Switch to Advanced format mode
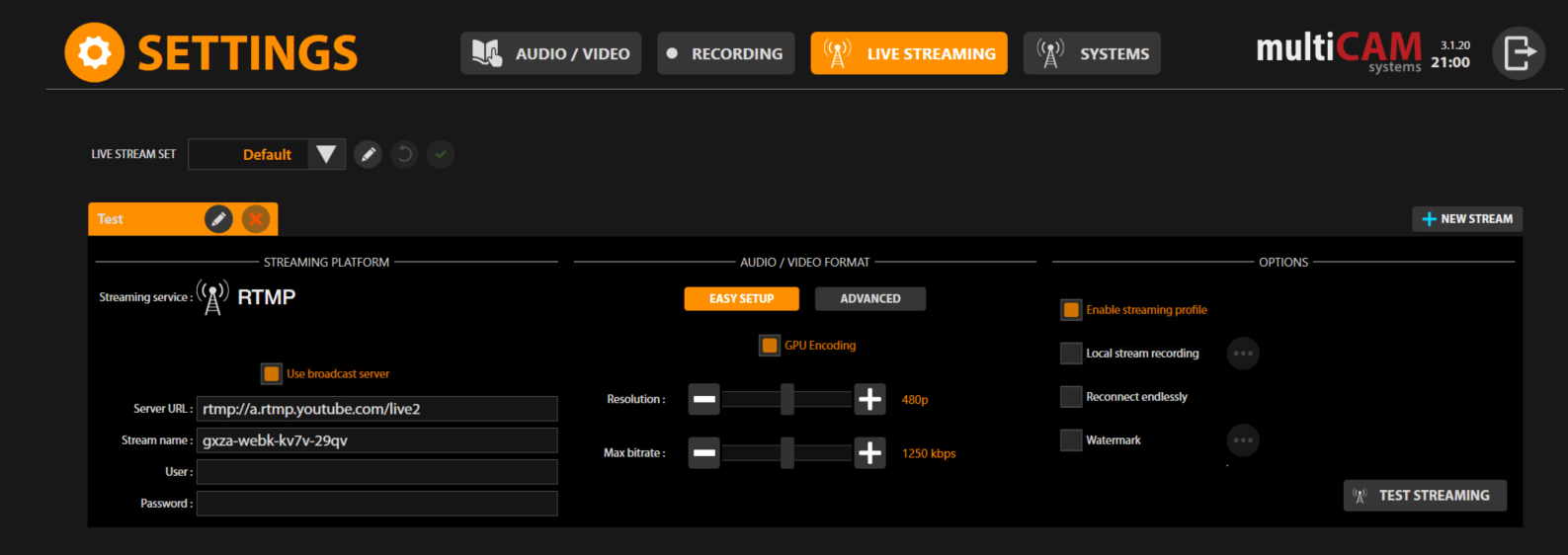This screenshot has height=555, width=1568. pyautogui.click(x=870, y=298)
